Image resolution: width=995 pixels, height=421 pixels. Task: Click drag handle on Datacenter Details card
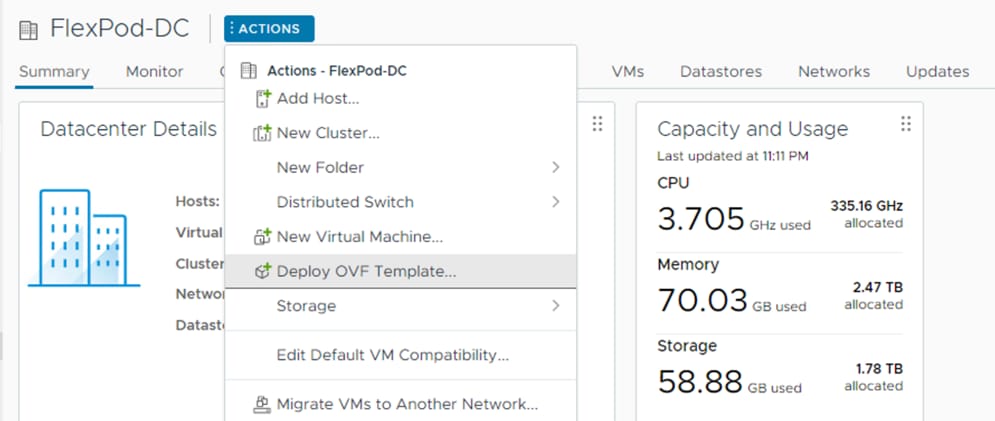[597, 124]
